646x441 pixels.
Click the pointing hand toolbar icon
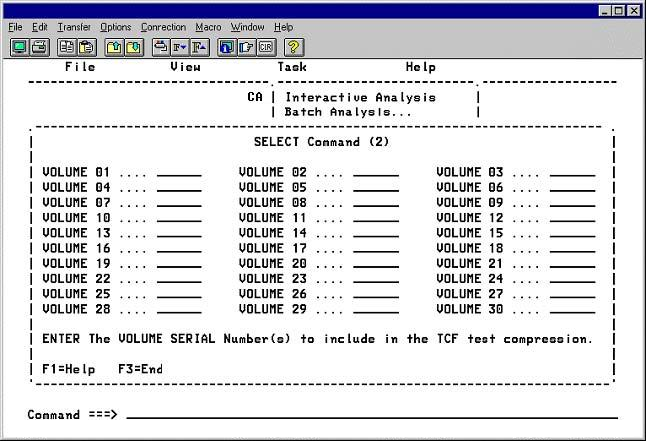246,47
